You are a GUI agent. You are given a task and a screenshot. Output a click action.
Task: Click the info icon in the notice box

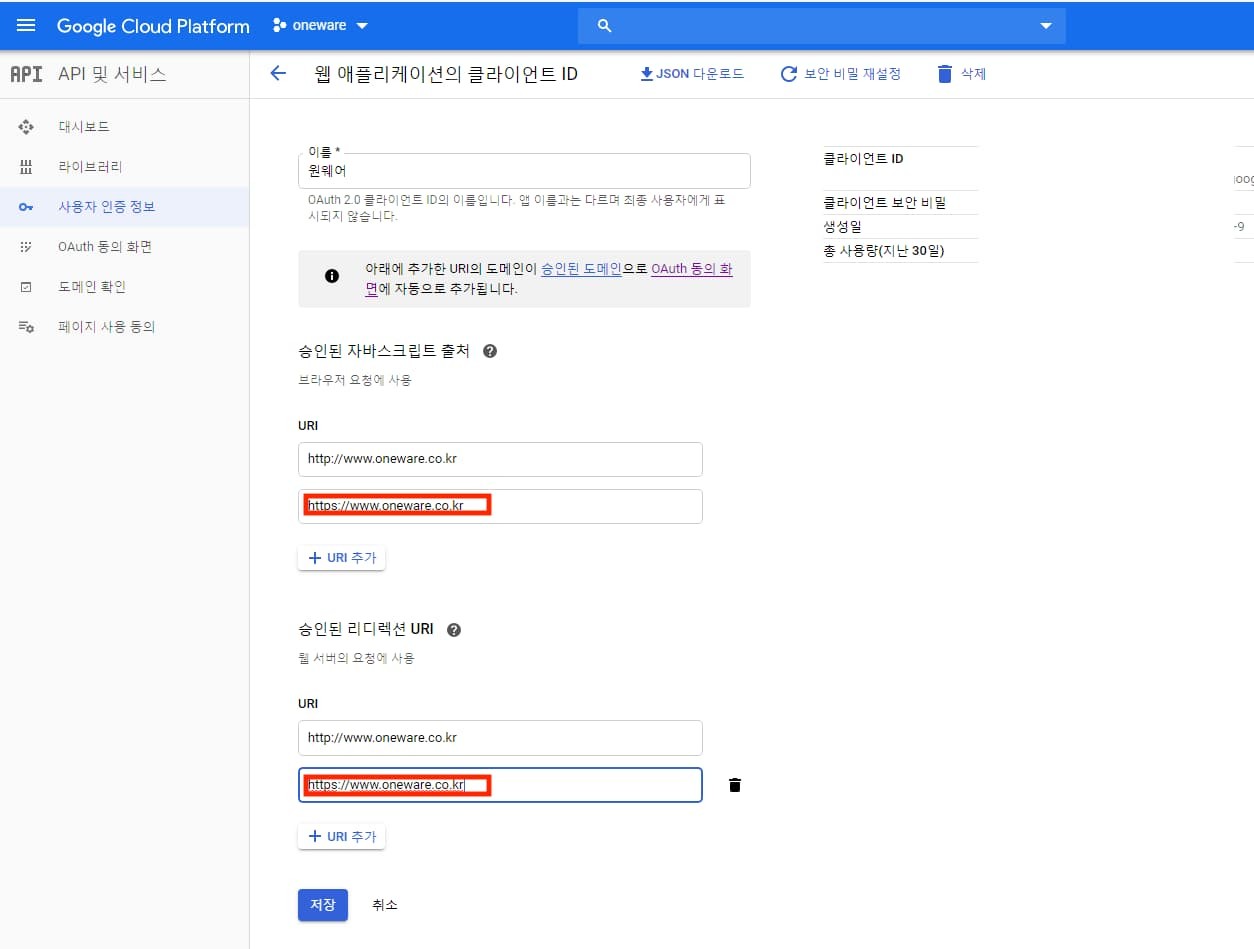332,276
